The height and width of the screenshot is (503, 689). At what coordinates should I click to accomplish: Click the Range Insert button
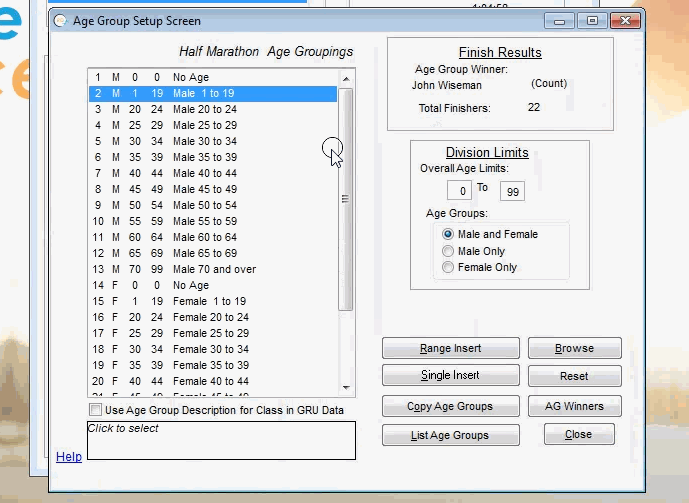coord(451,348)
